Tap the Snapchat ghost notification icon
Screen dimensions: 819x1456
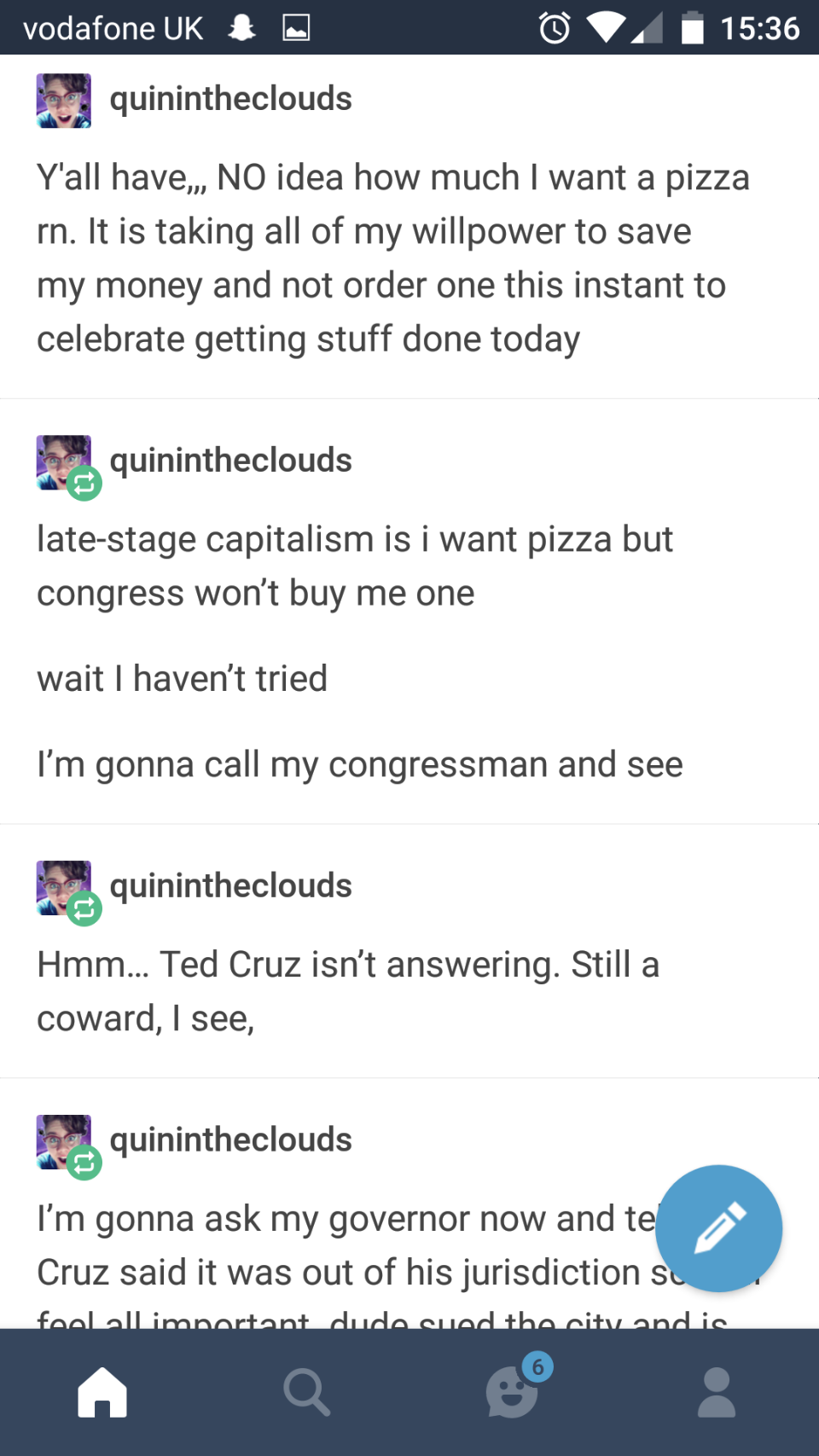[x=242, y=28]
